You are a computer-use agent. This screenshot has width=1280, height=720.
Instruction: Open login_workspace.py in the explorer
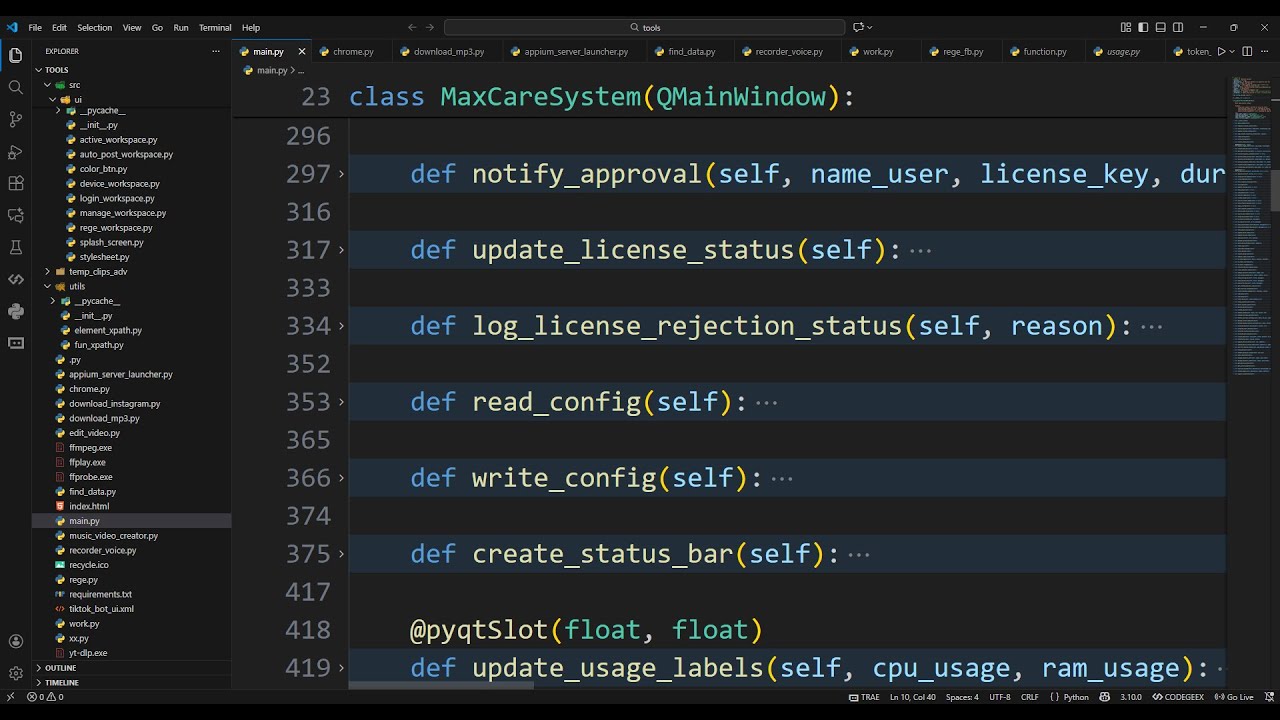[x=117, y=199]
